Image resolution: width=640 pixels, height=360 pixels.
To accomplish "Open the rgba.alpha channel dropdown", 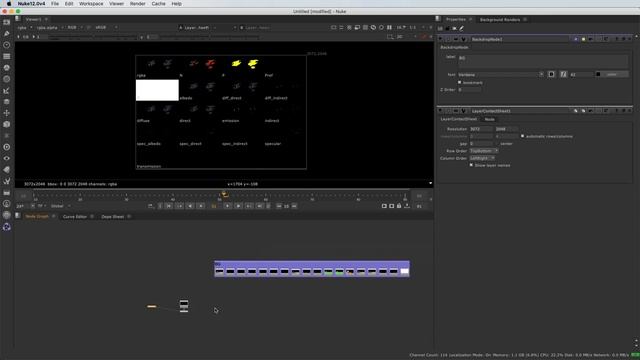I will click(50, 28).
